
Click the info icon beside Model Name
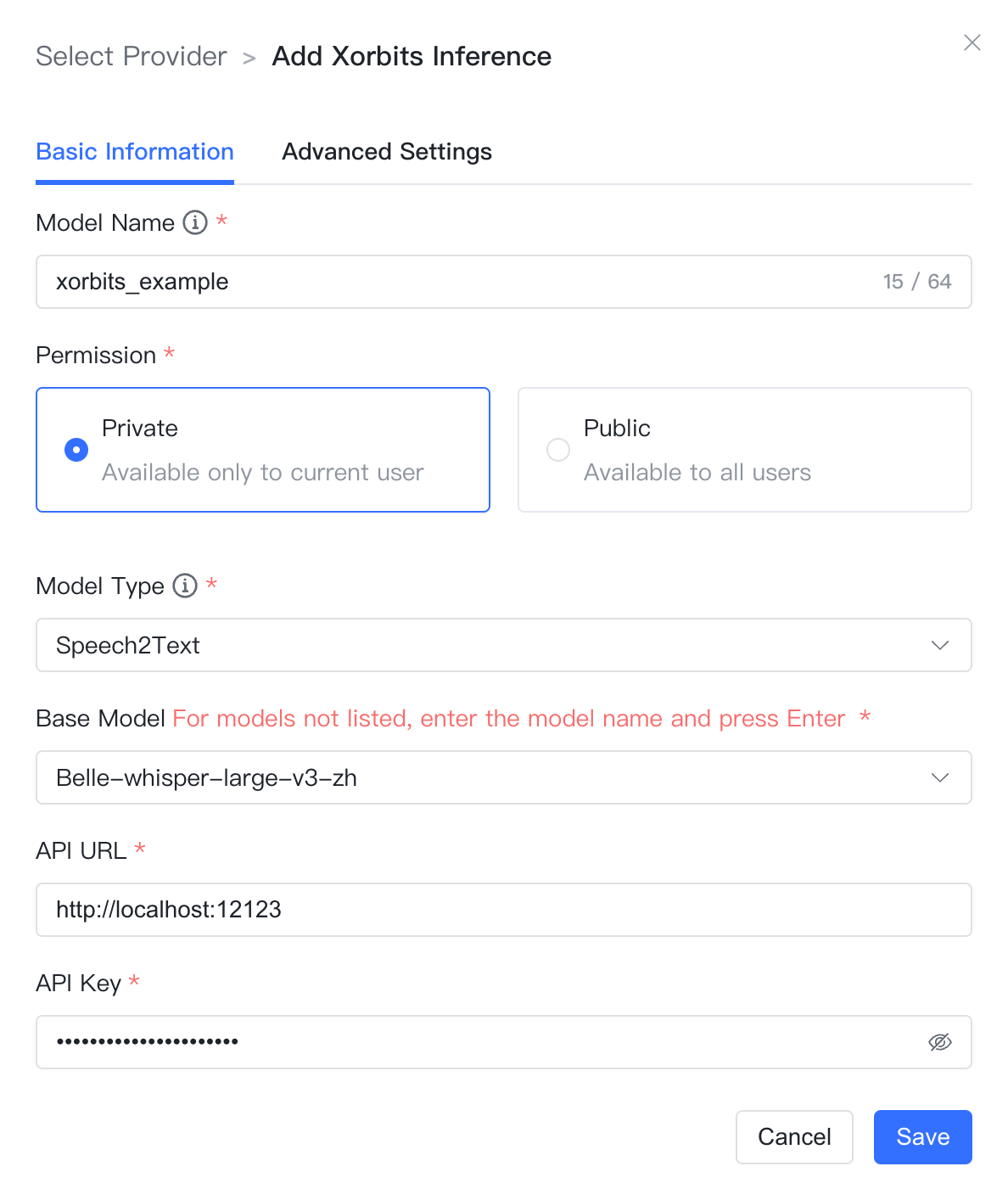[x=195, y=222]
